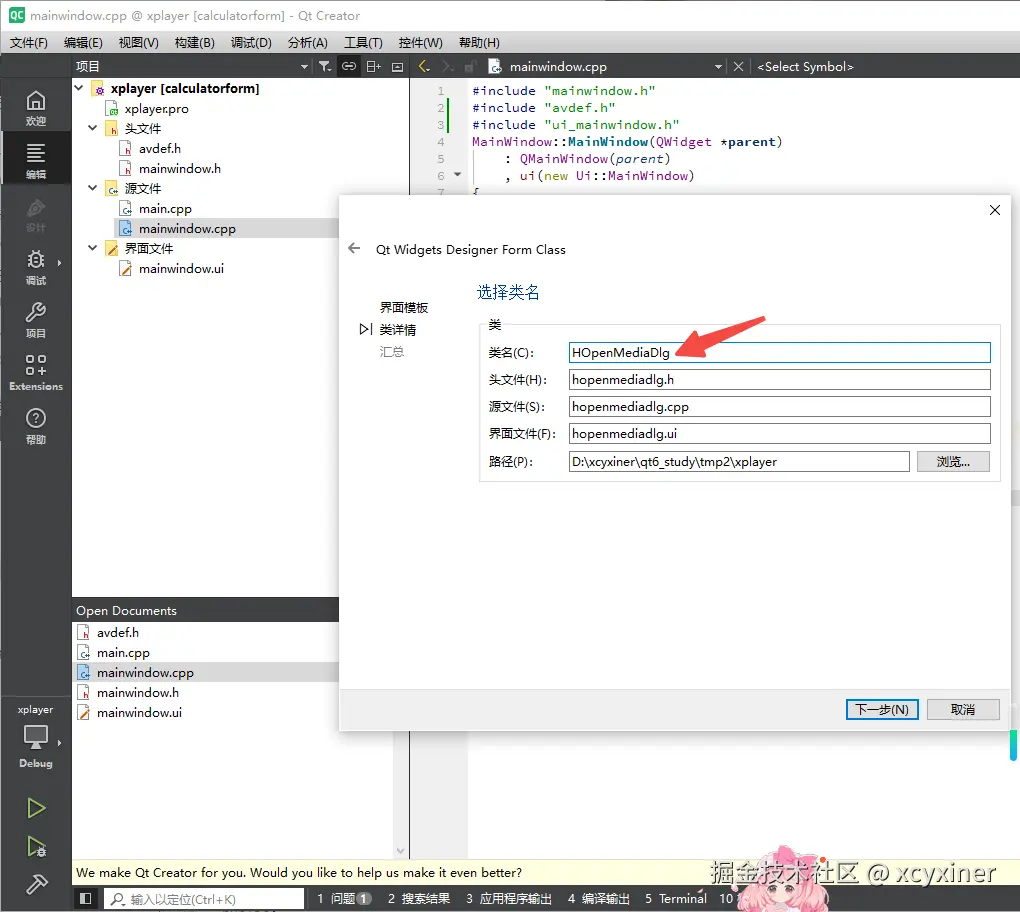Collapse the 源文件 folder
Viewport: 1020px width, 912px height.
tap(92, 188)
